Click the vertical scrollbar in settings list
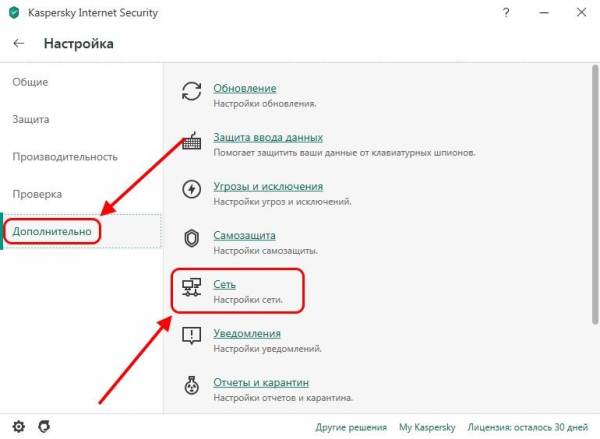This screenshot has height=439, width=600. (x=595, y=195)
